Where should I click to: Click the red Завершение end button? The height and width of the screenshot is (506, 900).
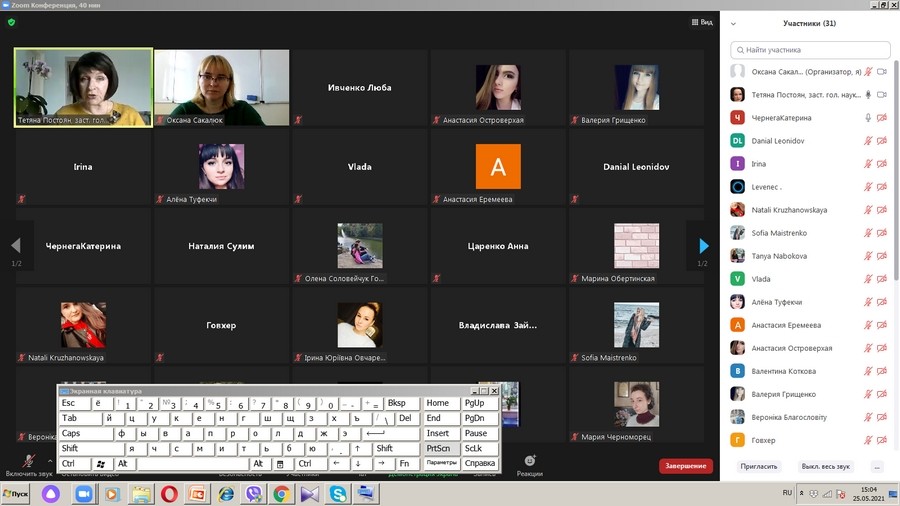pos(686,466)
